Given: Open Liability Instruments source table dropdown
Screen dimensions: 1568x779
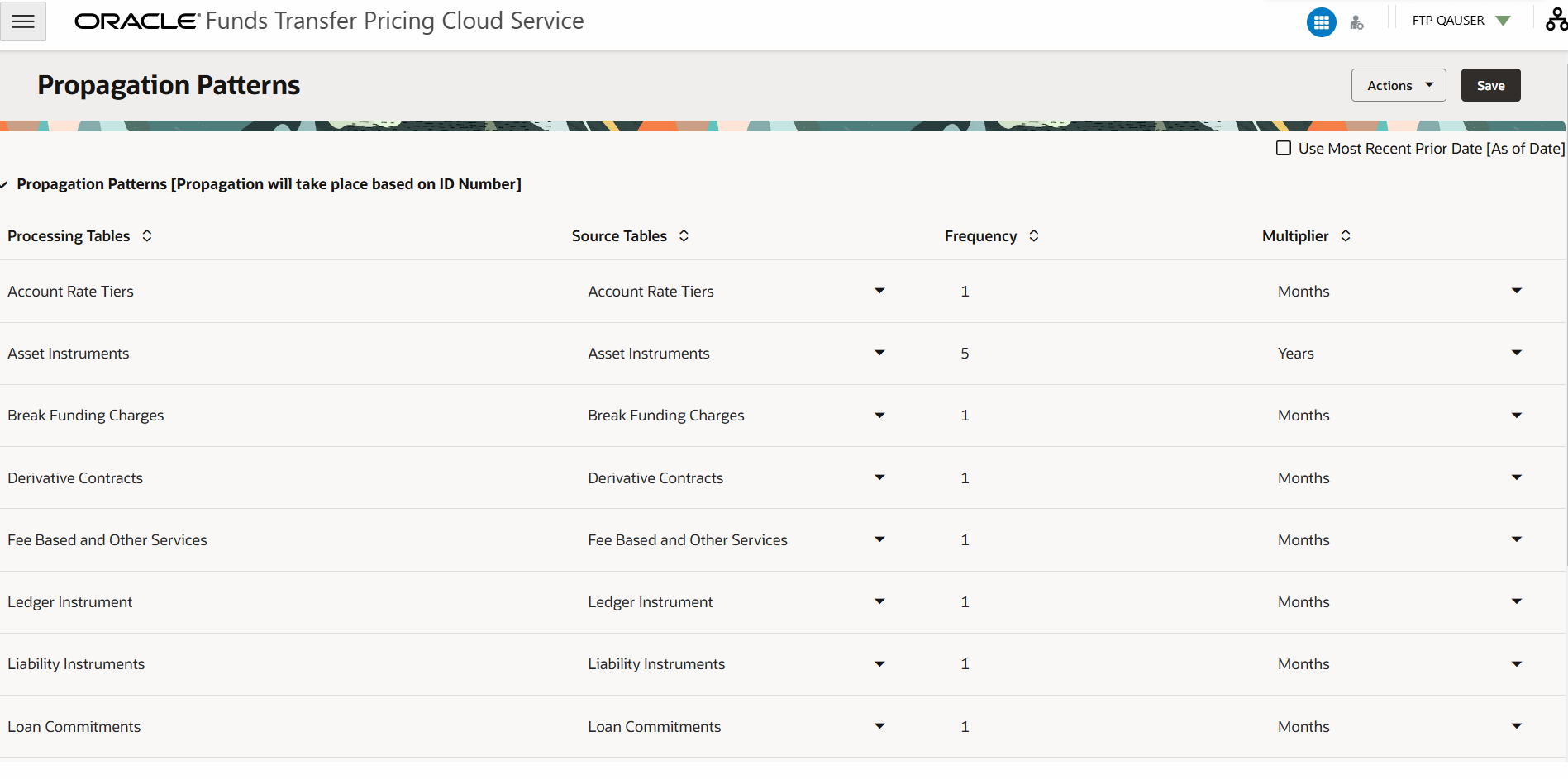Looking at the screenshot, I should pos(879,664).
